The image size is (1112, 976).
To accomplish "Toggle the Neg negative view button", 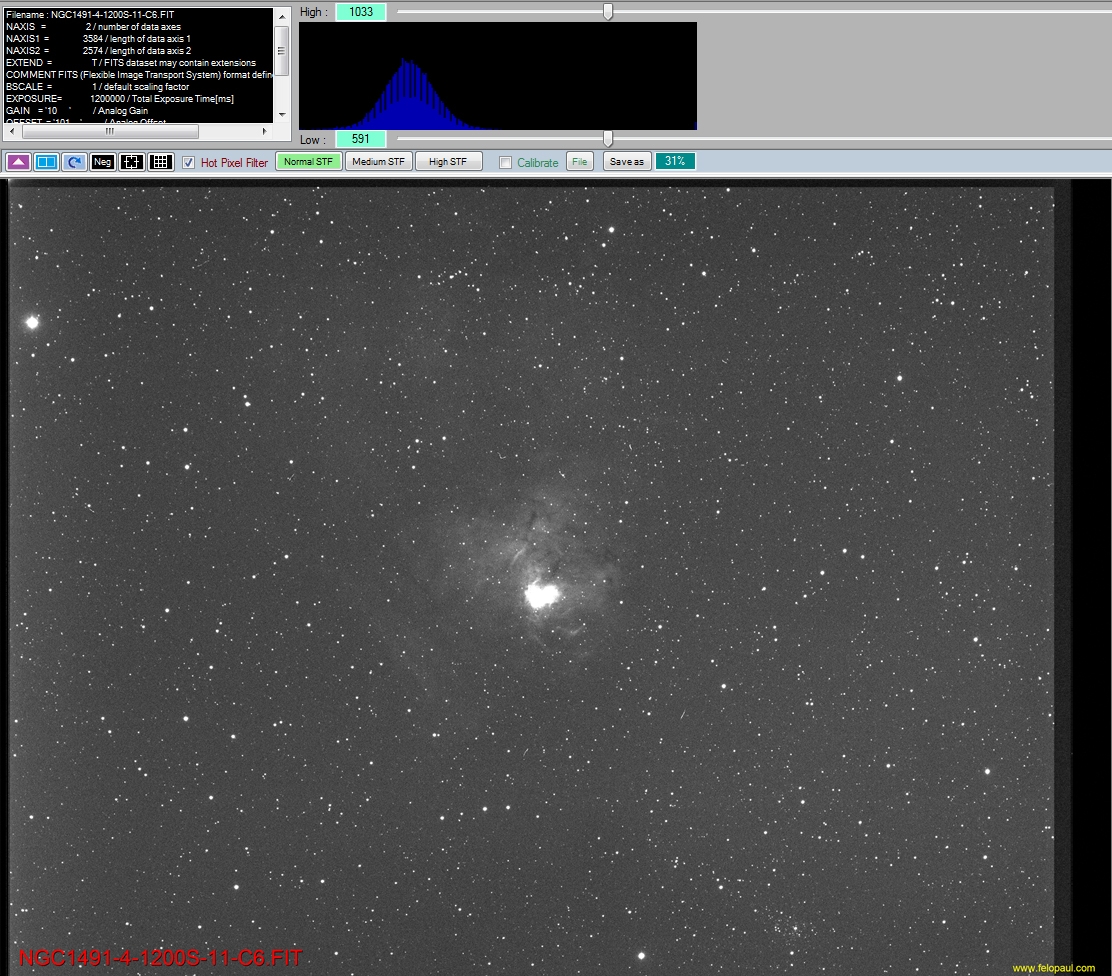I will click(102, 162).
